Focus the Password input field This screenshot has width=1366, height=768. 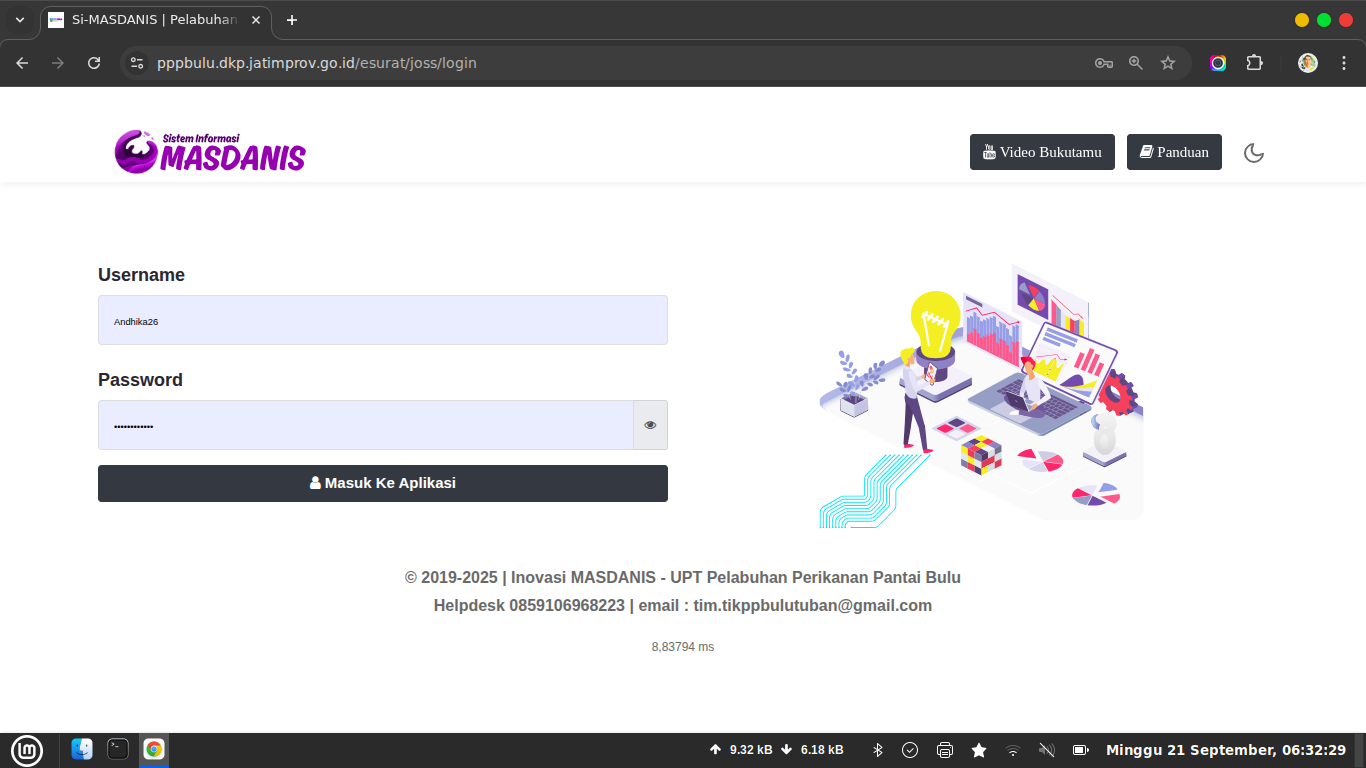coord(365,425)
